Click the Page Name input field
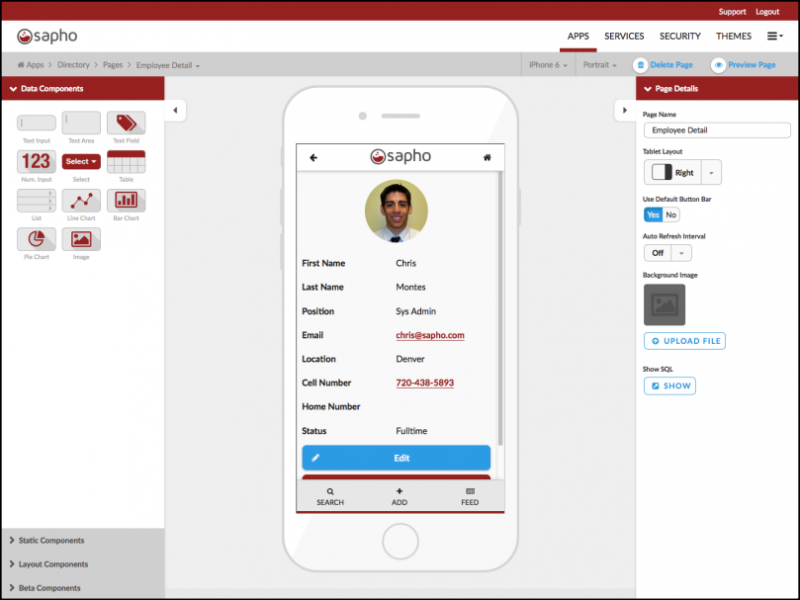 (x=716, y=130)
